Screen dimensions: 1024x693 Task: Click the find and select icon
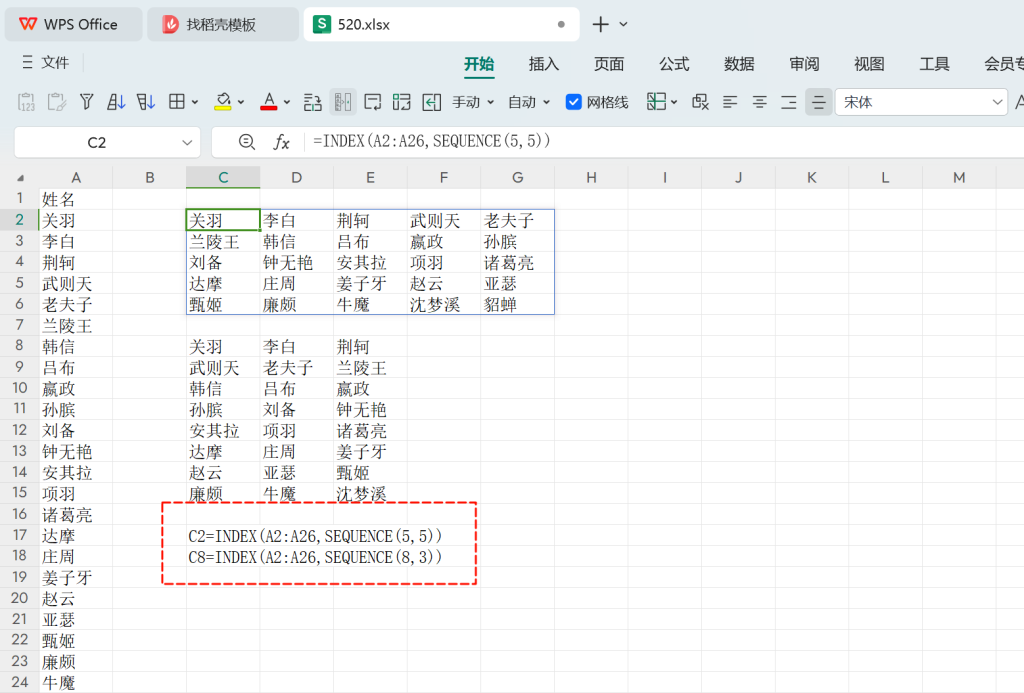[x=700, y=102]
